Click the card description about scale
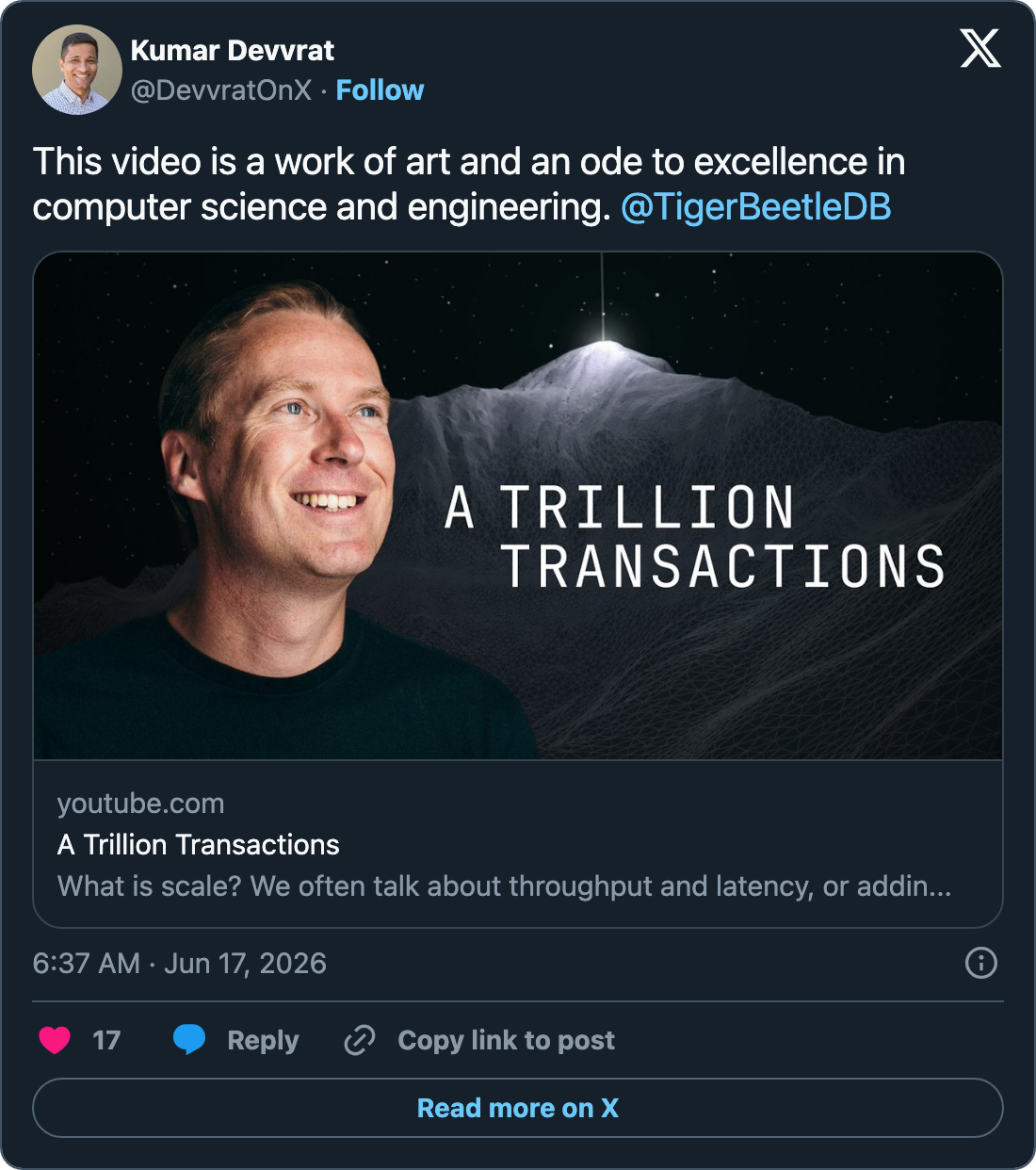Image resolution: width=1036 pixels, height=1170 pixels. tap(504, 886)
